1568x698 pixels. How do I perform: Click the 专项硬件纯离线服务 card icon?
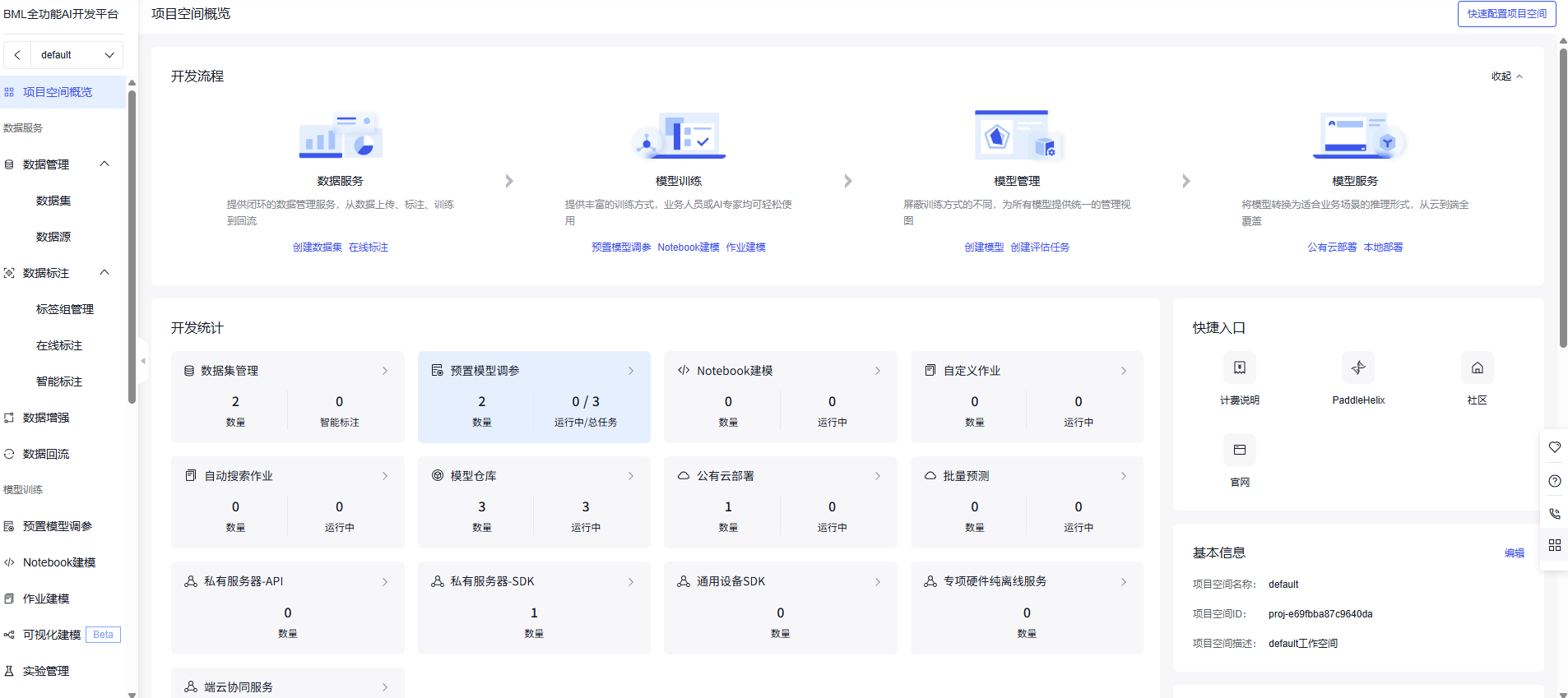[x=930, y=581]
